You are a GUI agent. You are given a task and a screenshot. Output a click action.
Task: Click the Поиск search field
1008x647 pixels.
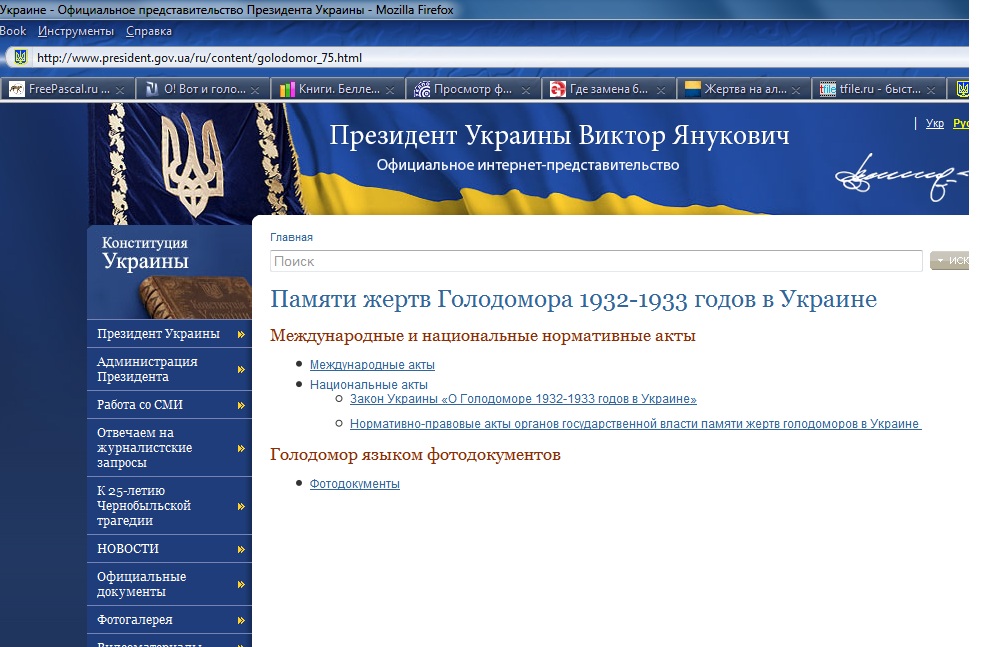pyautogui.click(x=595, y=261)
